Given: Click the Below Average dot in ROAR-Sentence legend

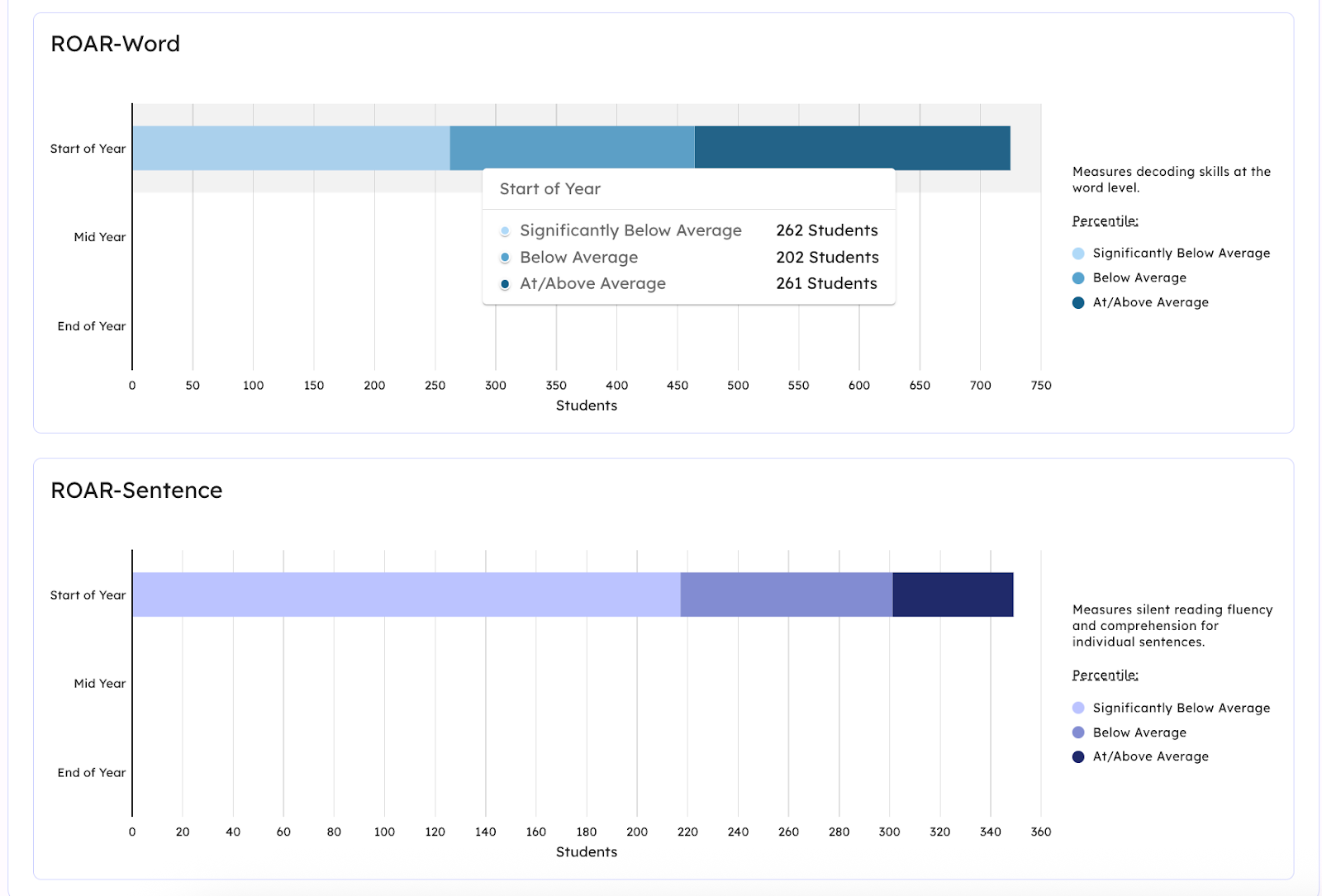Looking at the screenshot, I should point(1078,732).
